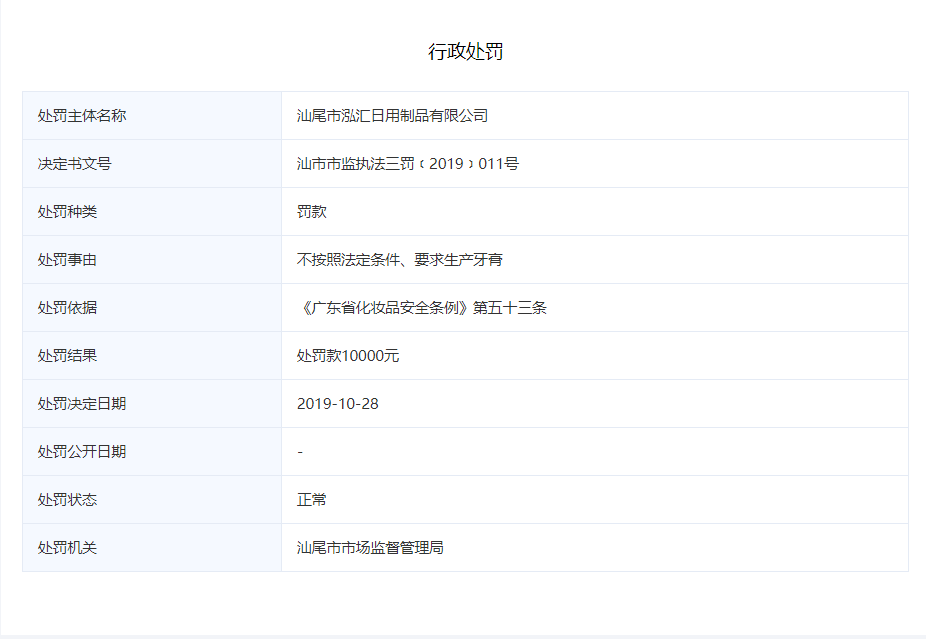
Task: Click the 正常 status value
Action: [311, 500]
